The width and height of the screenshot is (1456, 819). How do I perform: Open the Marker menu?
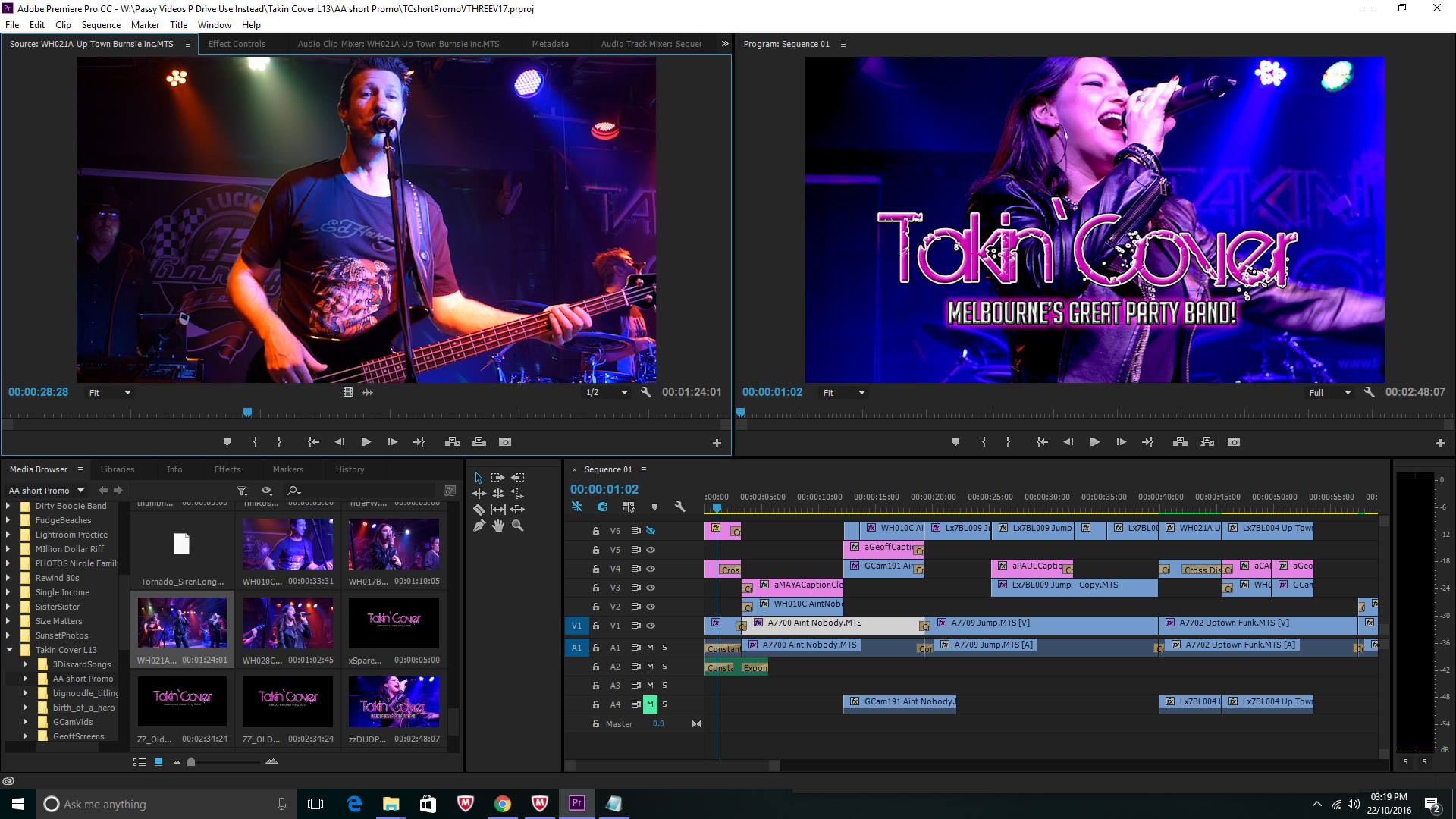click(145, 24)
